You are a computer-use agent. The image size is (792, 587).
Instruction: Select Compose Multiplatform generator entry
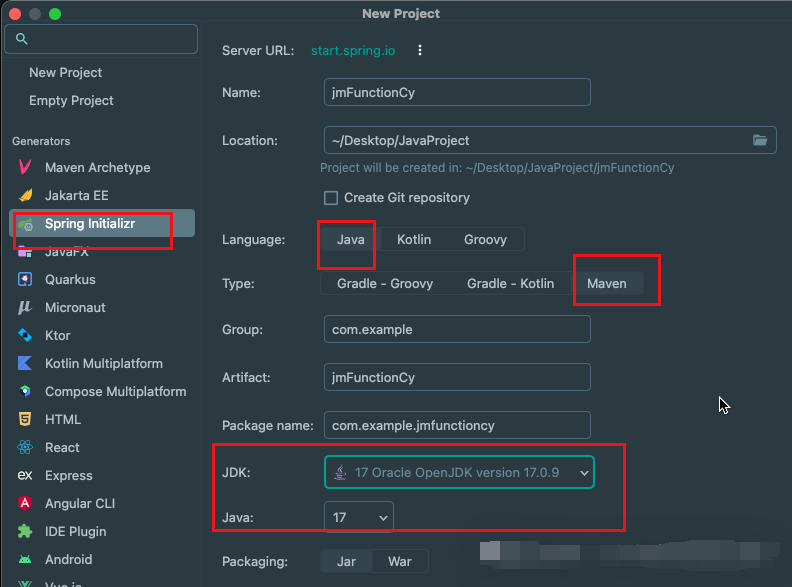[x=116, y=392]
